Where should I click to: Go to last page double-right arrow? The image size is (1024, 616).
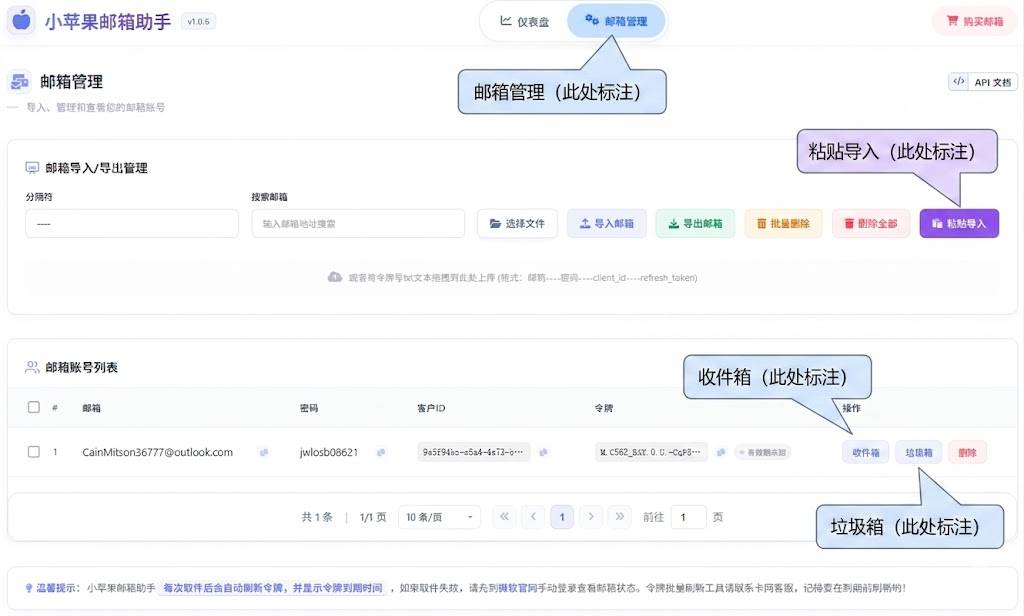click(x=619, y=517)
